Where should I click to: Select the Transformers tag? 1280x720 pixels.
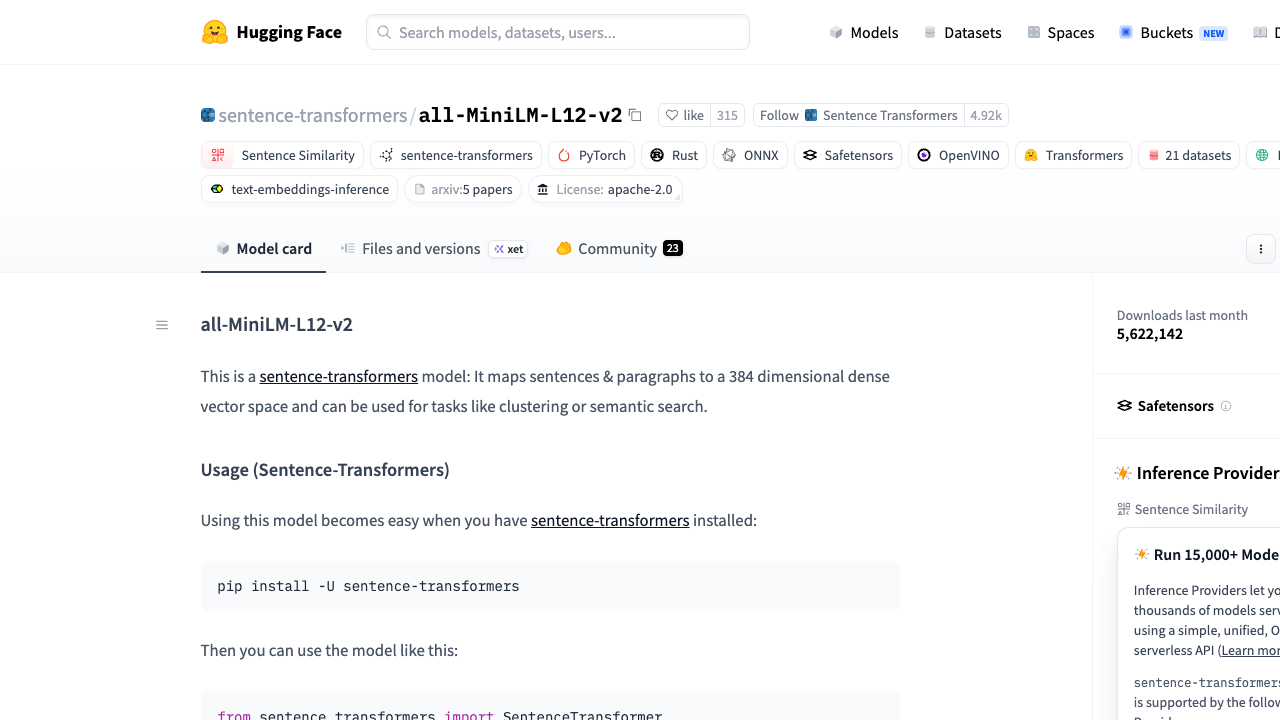[1073, 155]
